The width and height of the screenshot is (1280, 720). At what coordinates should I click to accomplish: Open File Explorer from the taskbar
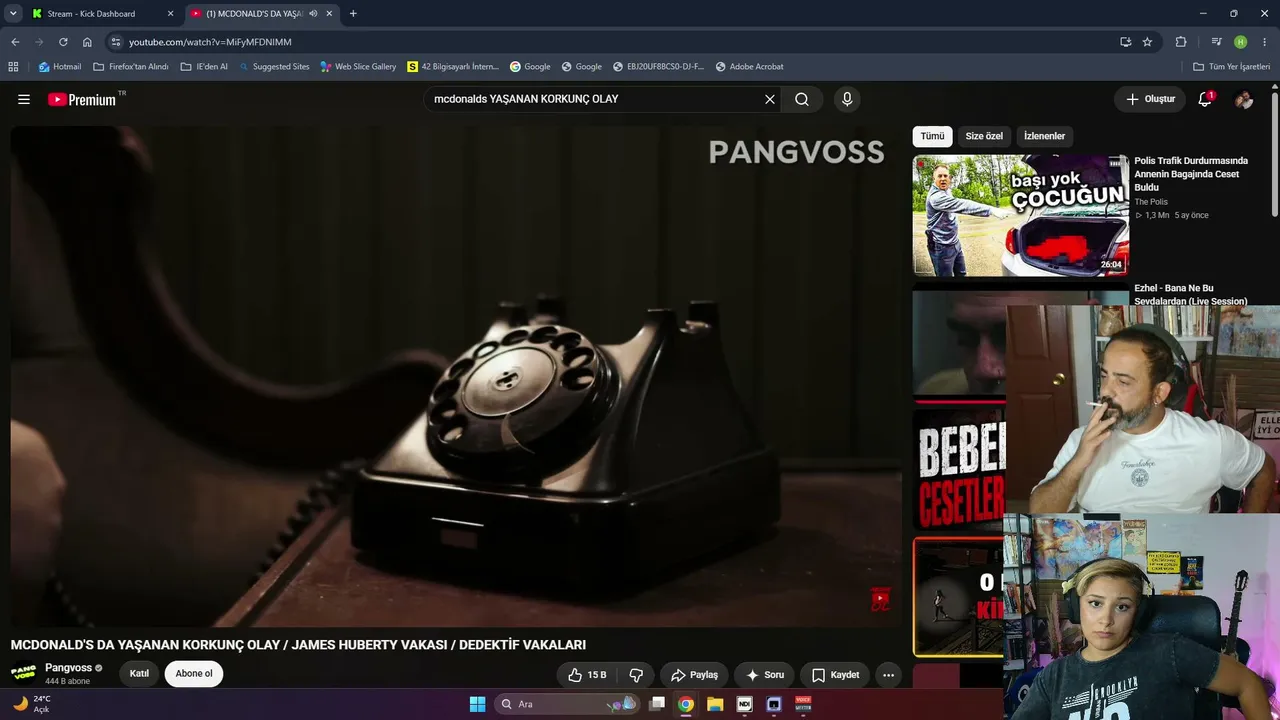(x=715, y=704)
